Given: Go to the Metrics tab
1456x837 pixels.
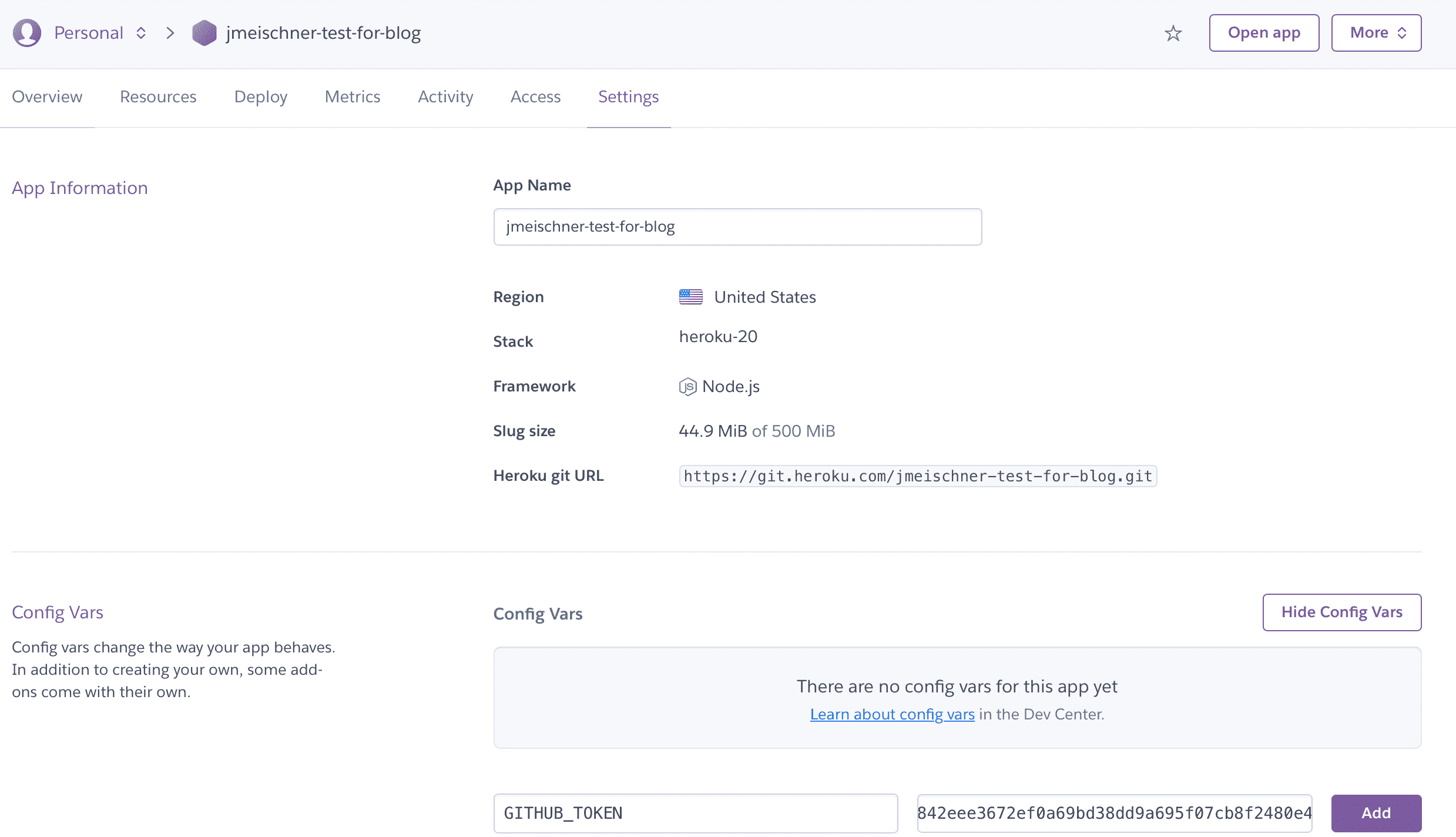Looking at the screenshot, I should click(353, 96).
